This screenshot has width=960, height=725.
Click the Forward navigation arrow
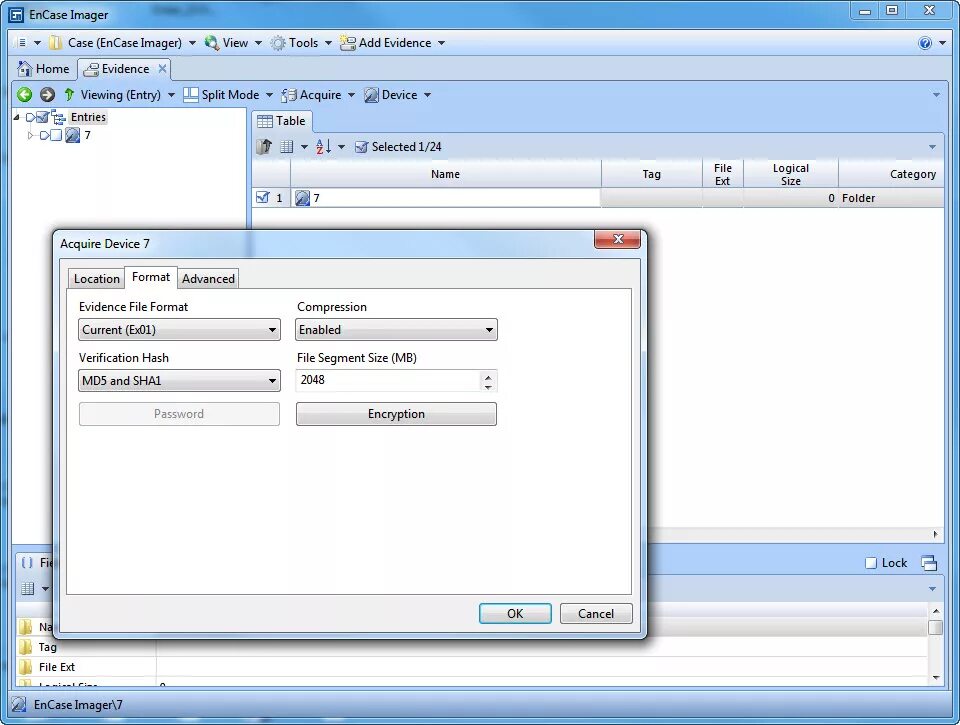point(47,94)
